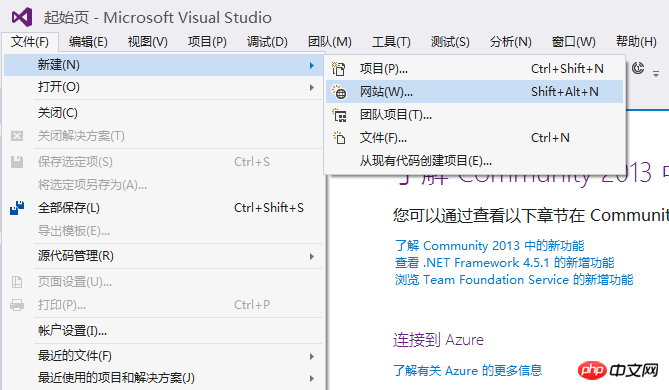Choose 项目(P)... in the New submenu
Viewport: 669px width, 390px height.
click(474, 68)
